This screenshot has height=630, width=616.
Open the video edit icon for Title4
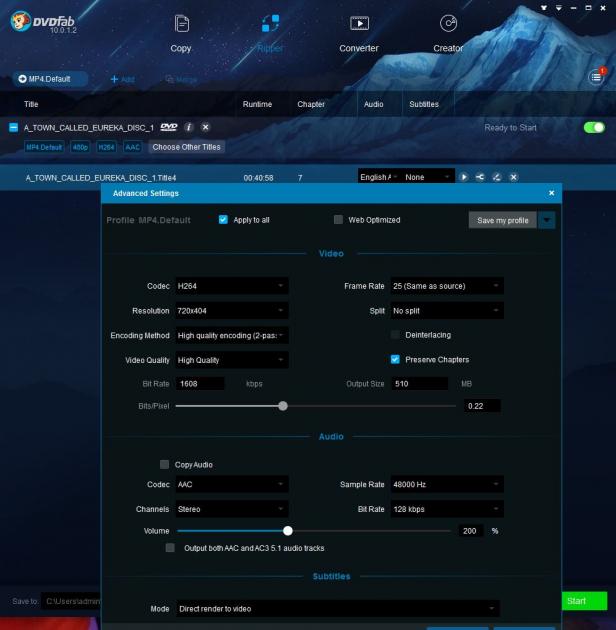497,177
